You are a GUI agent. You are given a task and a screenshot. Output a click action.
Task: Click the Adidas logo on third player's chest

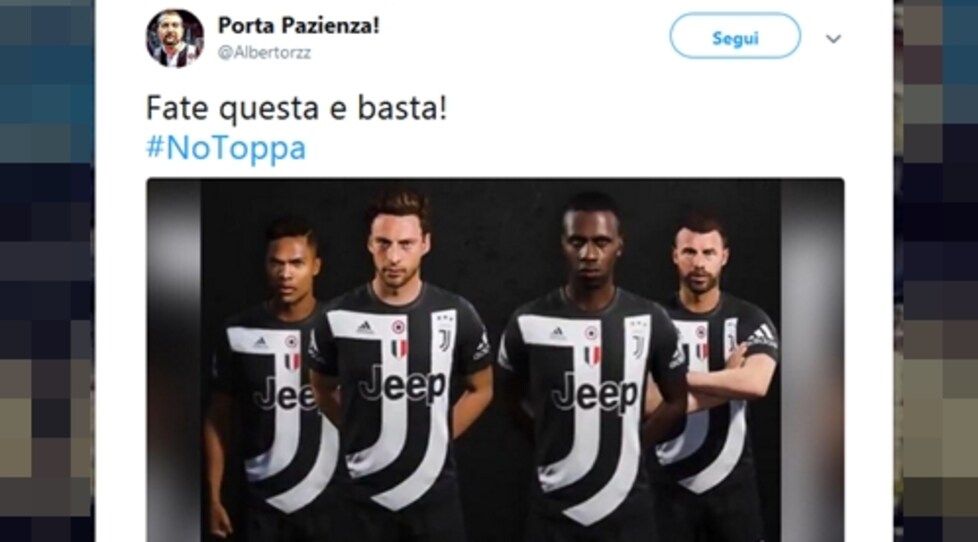(x=558, y=334)
